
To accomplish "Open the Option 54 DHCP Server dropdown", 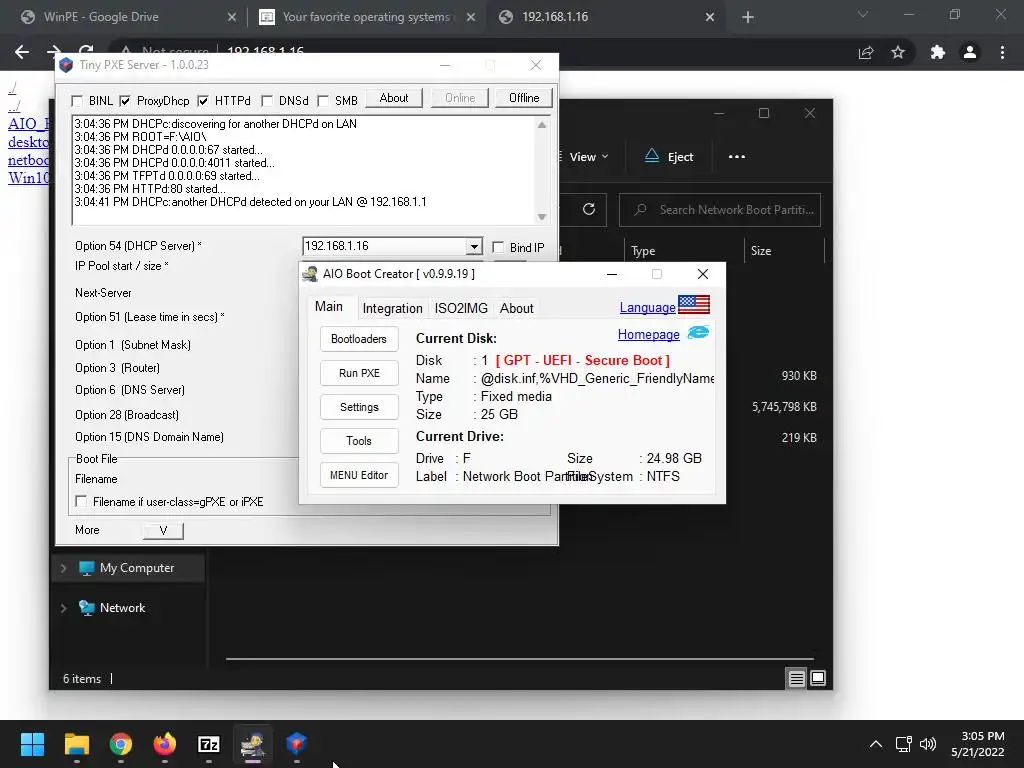I will point(474,246).
